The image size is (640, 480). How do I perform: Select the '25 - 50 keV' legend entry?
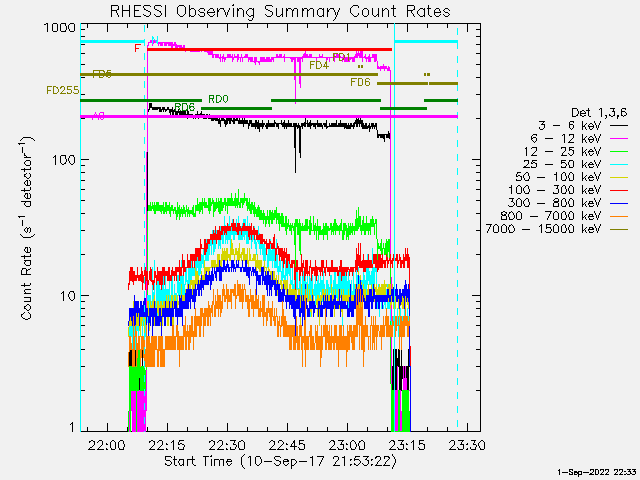576,164
